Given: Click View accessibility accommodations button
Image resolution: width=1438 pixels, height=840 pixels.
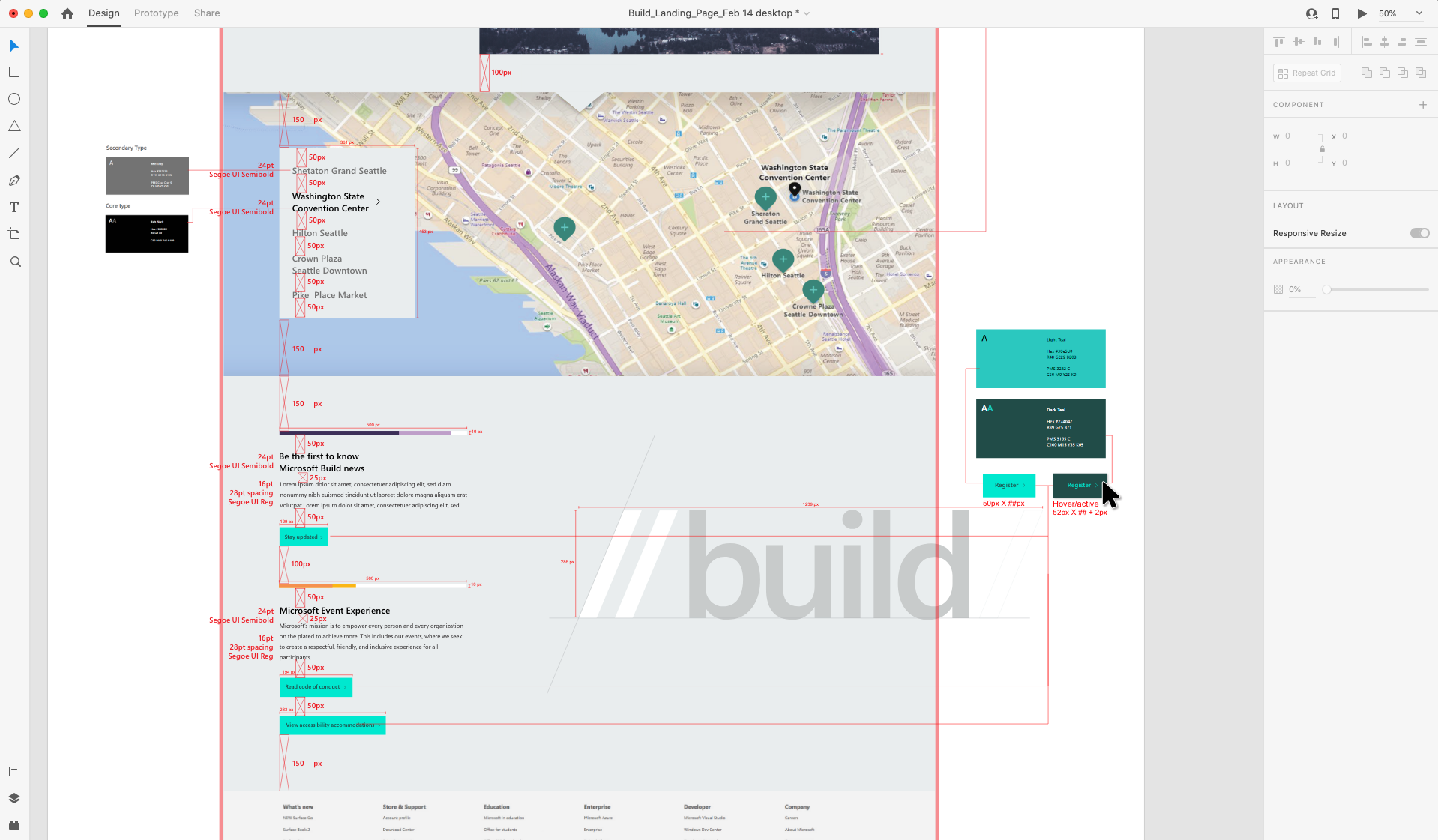Looking at the screenshot, I should 333,725.
